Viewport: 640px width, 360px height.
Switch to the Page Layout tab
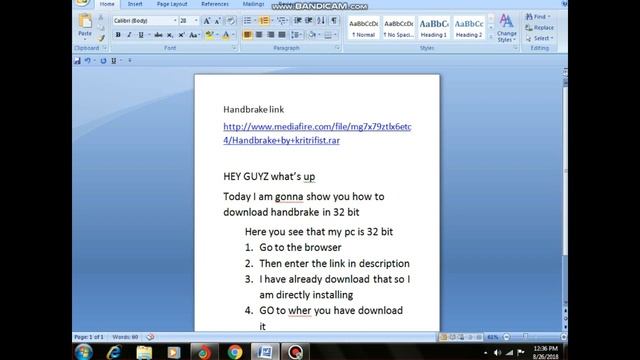172,4
